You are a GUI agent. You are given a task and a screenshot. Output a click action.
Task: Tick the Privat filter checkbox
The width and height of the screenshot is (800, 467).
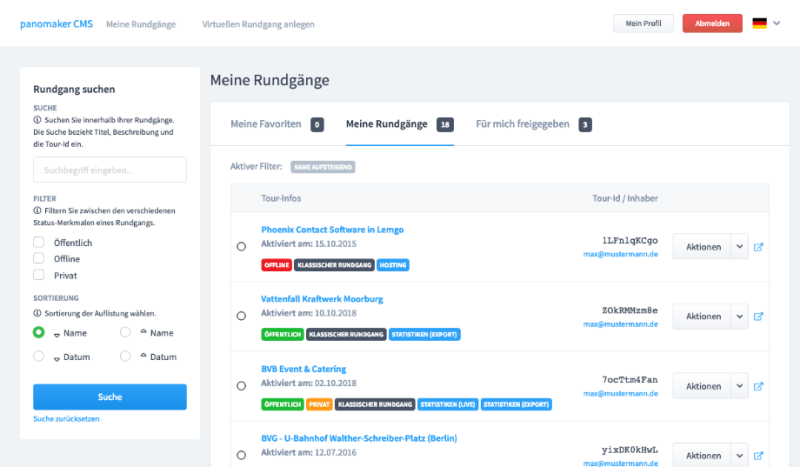tap(39, 274)
